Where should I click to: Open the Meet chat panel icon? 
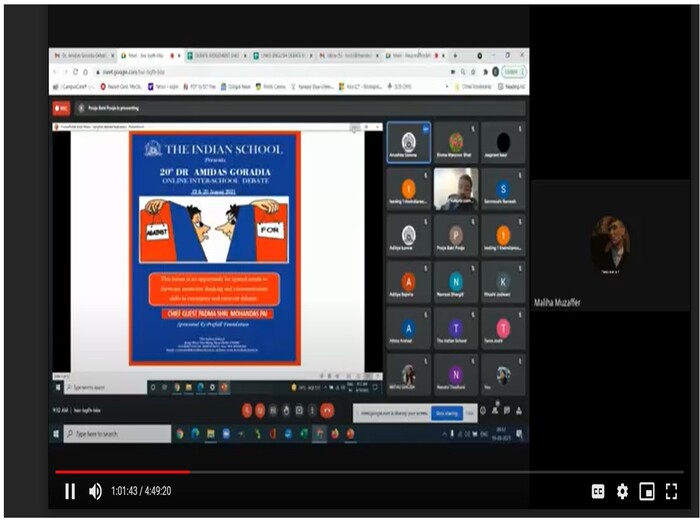pyautogui.click(x=507, y=410)
